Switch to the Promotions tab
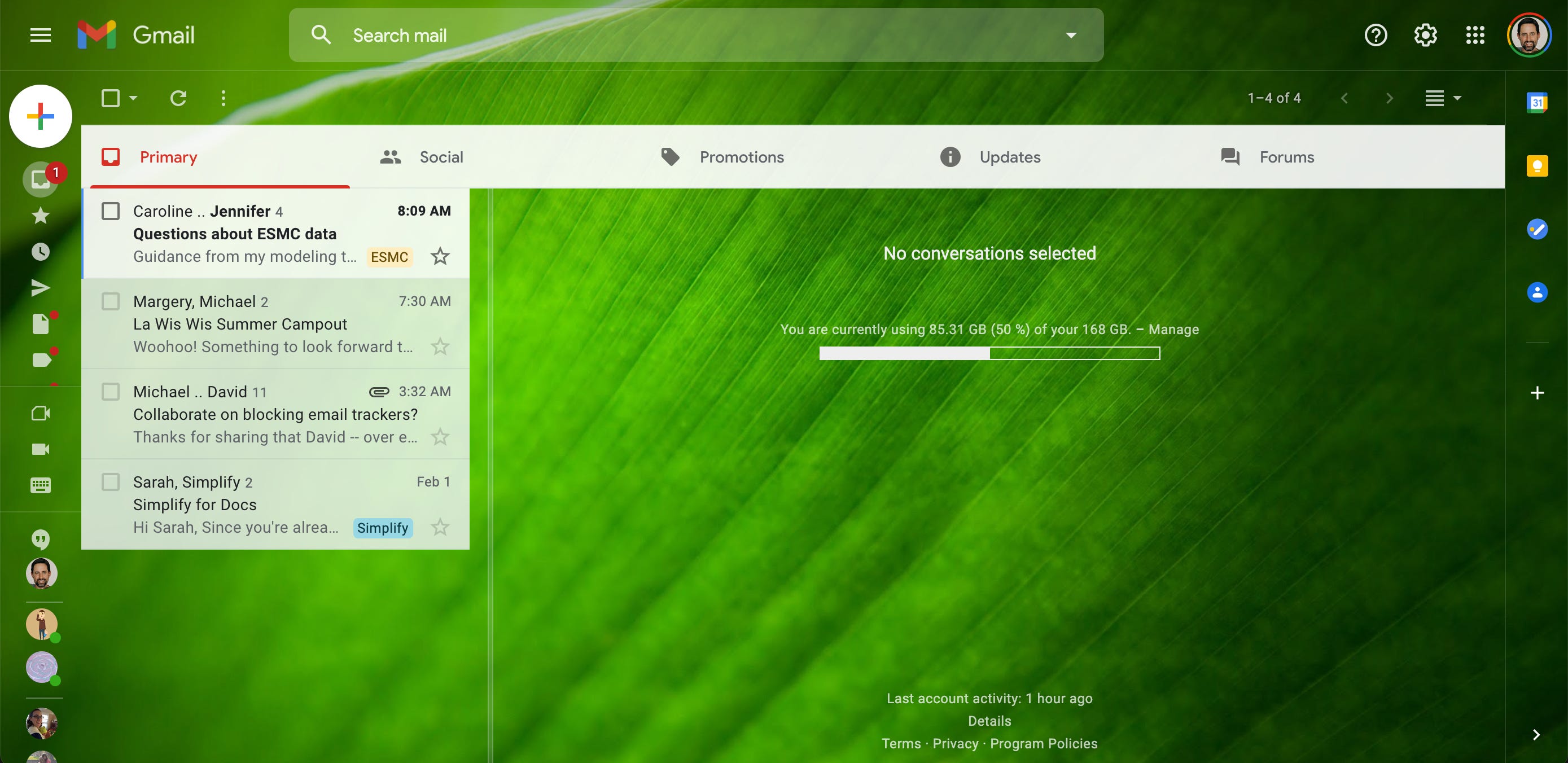This screenshot has width=1568, height=763. [742, 157]
